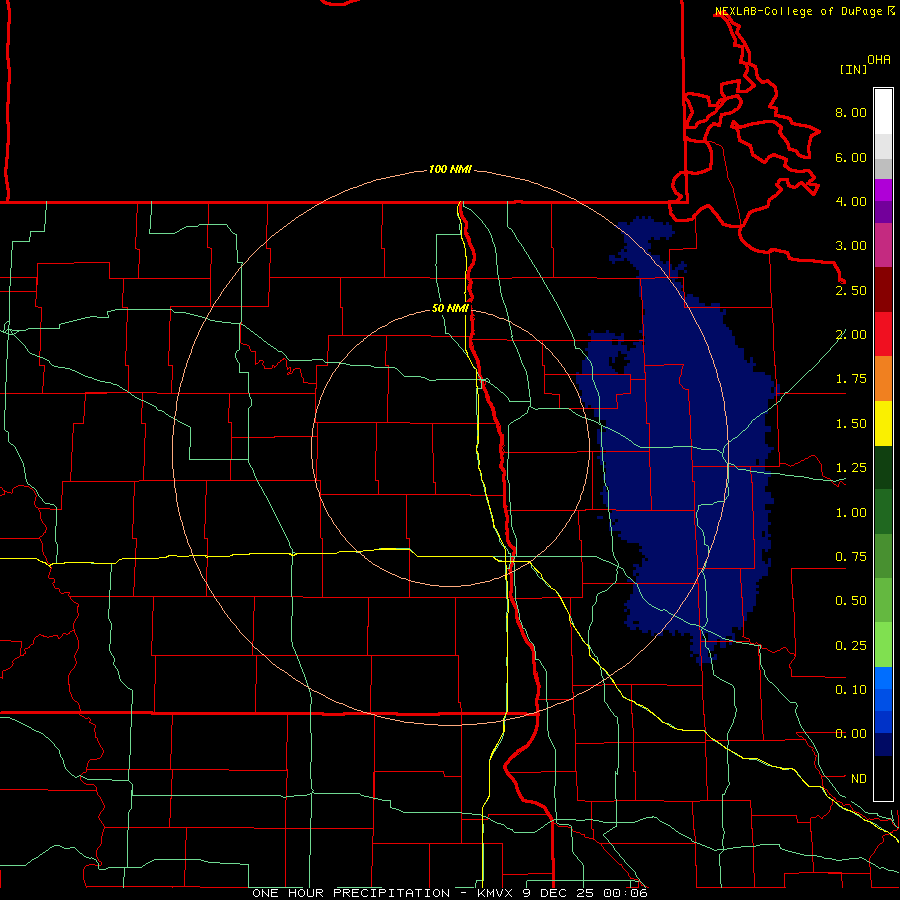The height and width of the screenshot is (900, 900).
Task: Select the green swatch beside 0.50
Action: click(x=883, y=601)
